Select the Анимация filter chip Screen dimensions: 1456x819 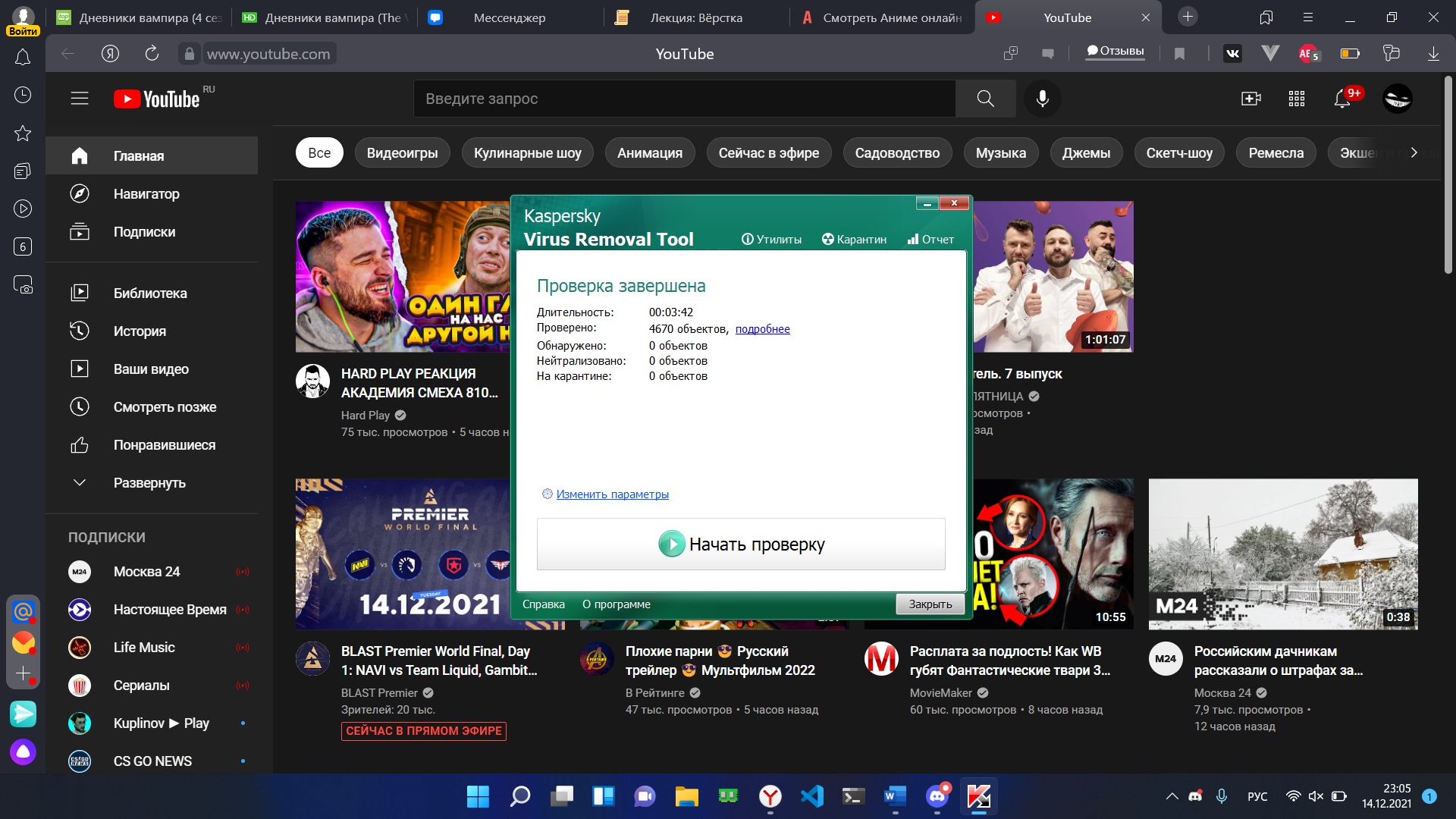click(649, 153)
